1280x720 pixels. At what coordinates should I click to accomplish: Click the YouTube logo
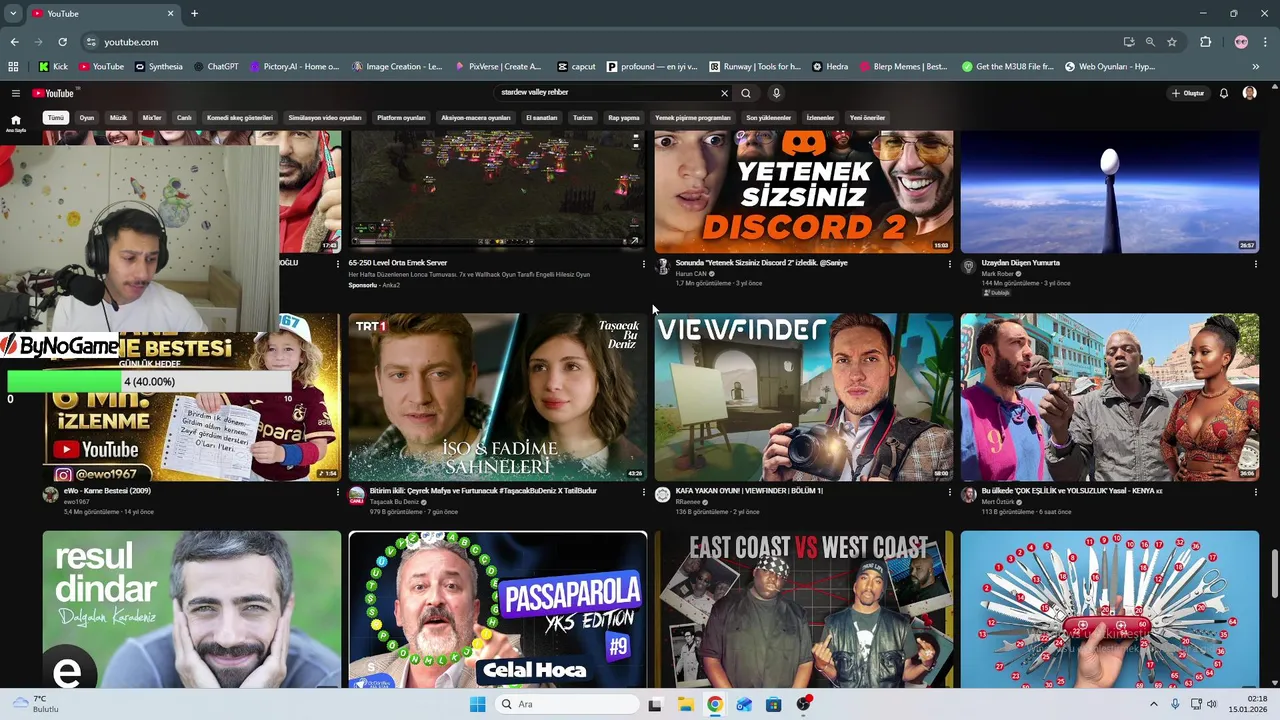[x=53, y=93]
